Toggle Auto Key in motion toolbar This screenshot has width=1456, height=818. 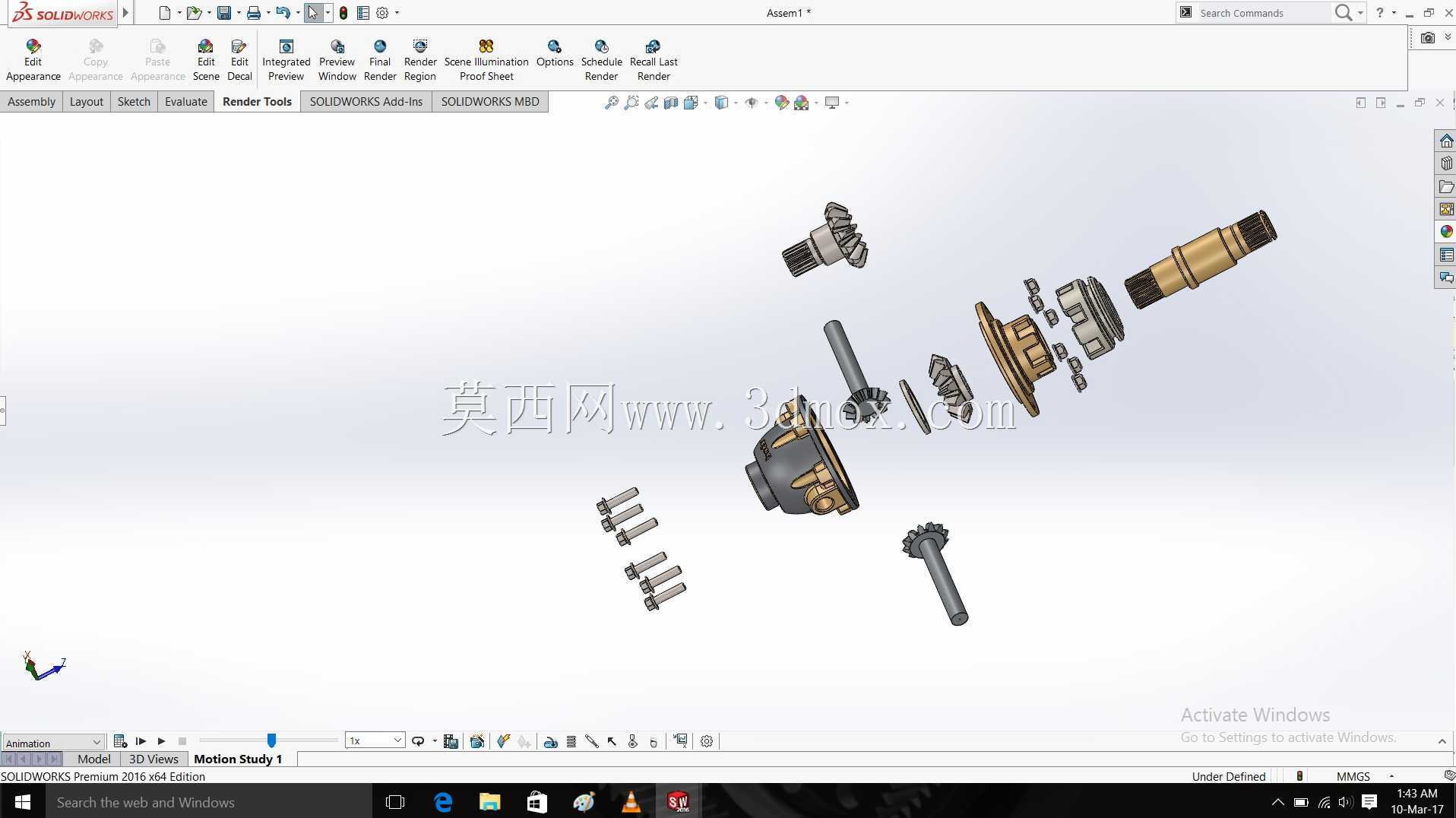coord(503,741)
